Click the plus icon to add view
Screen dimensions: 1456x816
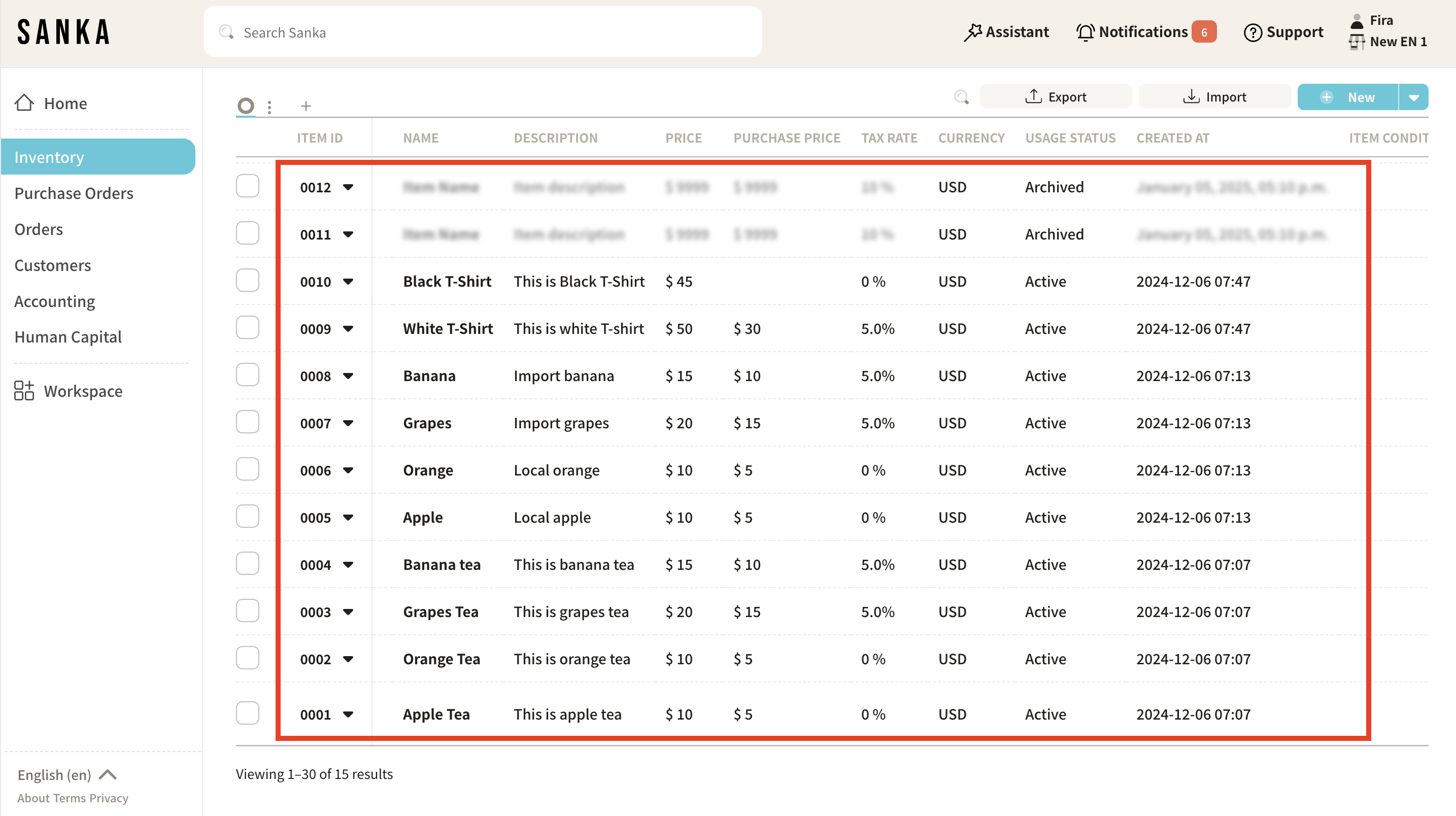pos(306,106)
